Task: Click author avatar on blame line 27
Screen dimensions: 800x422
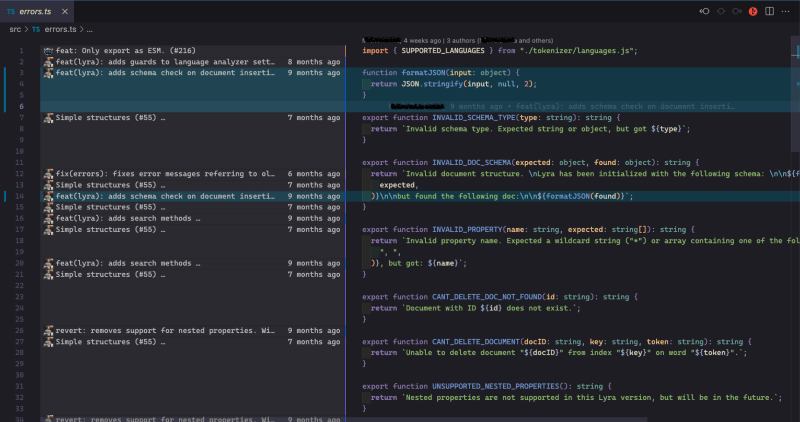Action: click(48, 342)
